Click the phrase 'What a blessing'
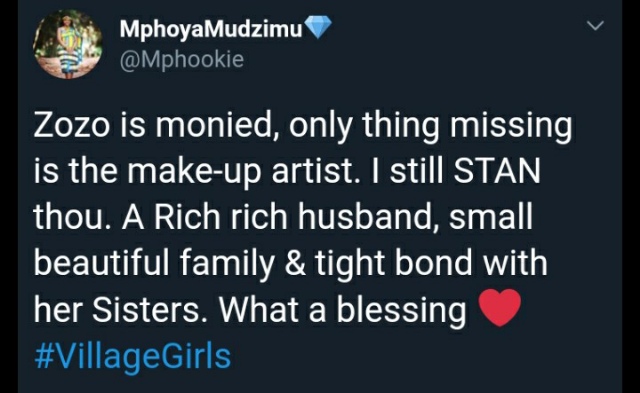Image resolution: width=640 pixels, height=393 pixels. (x=342, y=310)
